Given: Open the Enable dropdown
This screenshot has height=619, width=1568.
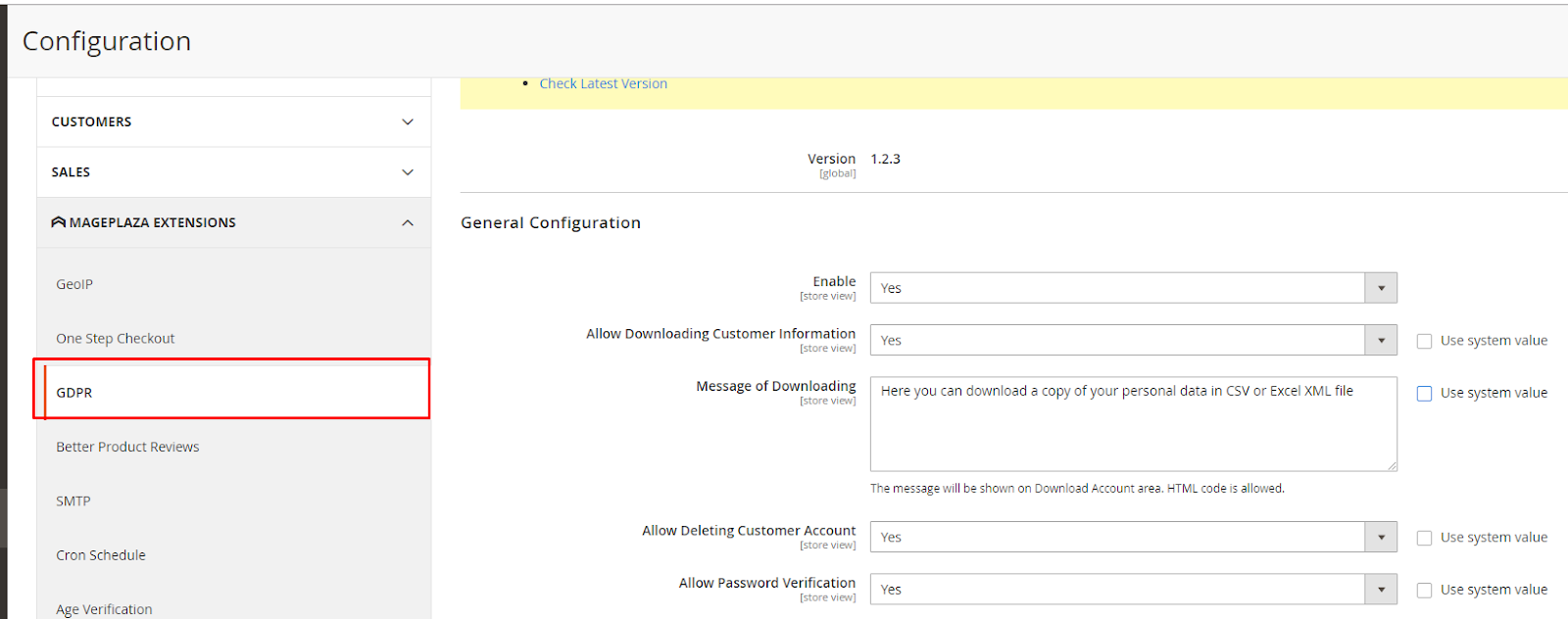Looking at the screenshot, I should 1133,288.
